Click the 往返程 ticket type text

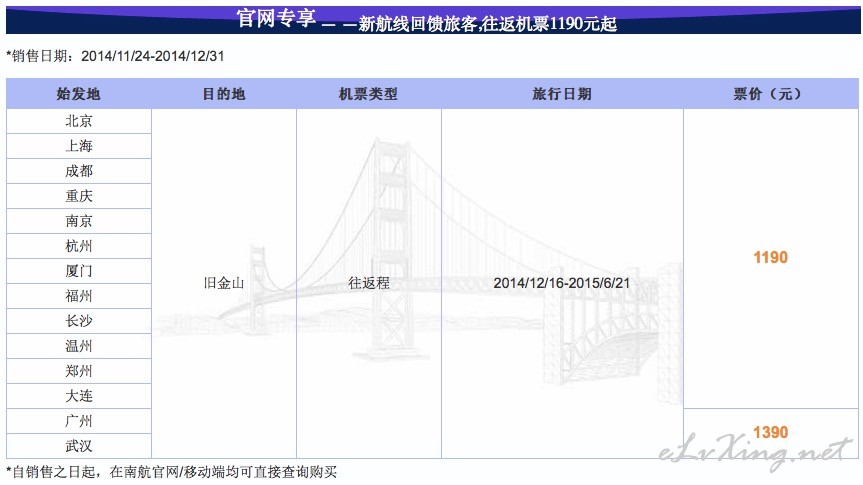(369, 283)
